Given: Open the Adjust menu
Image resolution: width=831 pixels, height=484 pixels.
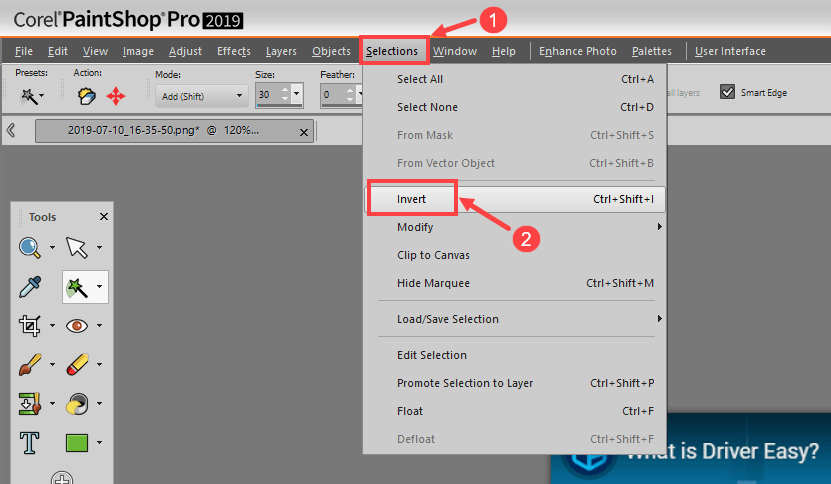Looking at the screenshot, I should point(185,51).
